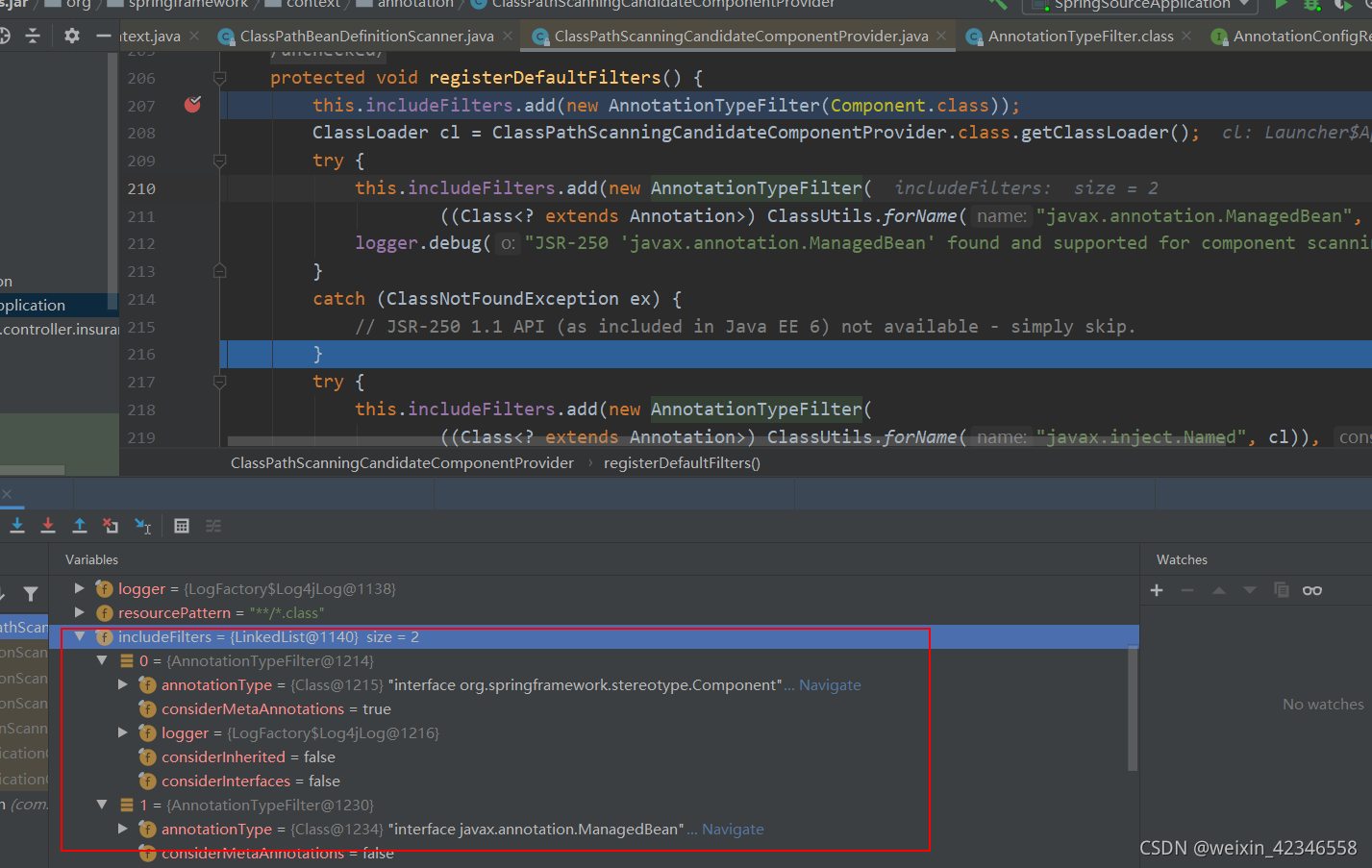
Task: Collapse element 0 AnnotationTypeFilter@1214 node
Action: (101, 659)
